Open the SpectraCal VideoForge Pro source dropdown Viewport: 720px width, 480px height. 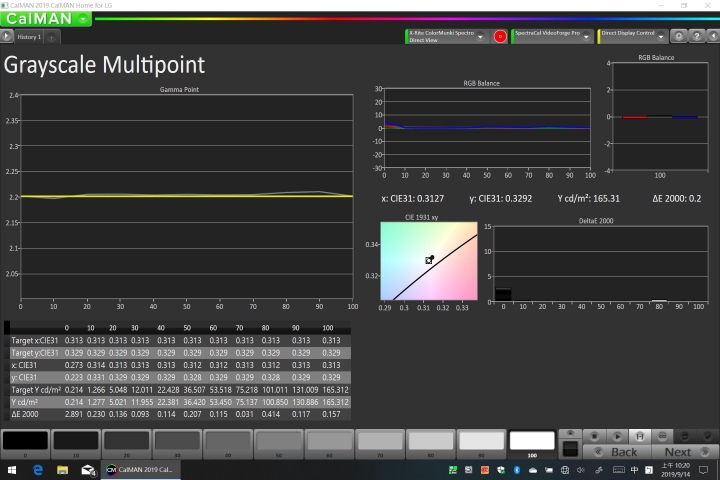[x=586, y=36]
